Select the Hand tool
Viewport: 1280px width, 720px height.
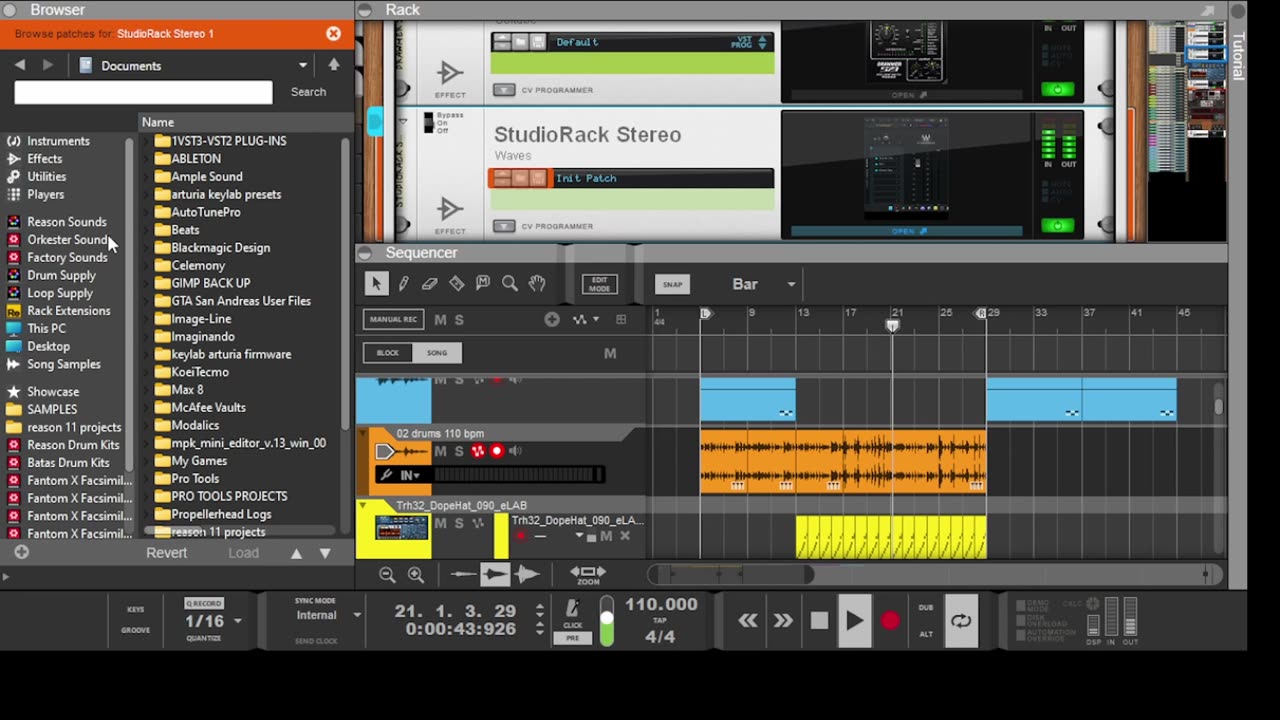pyautogui.click(x=537, y=284)
